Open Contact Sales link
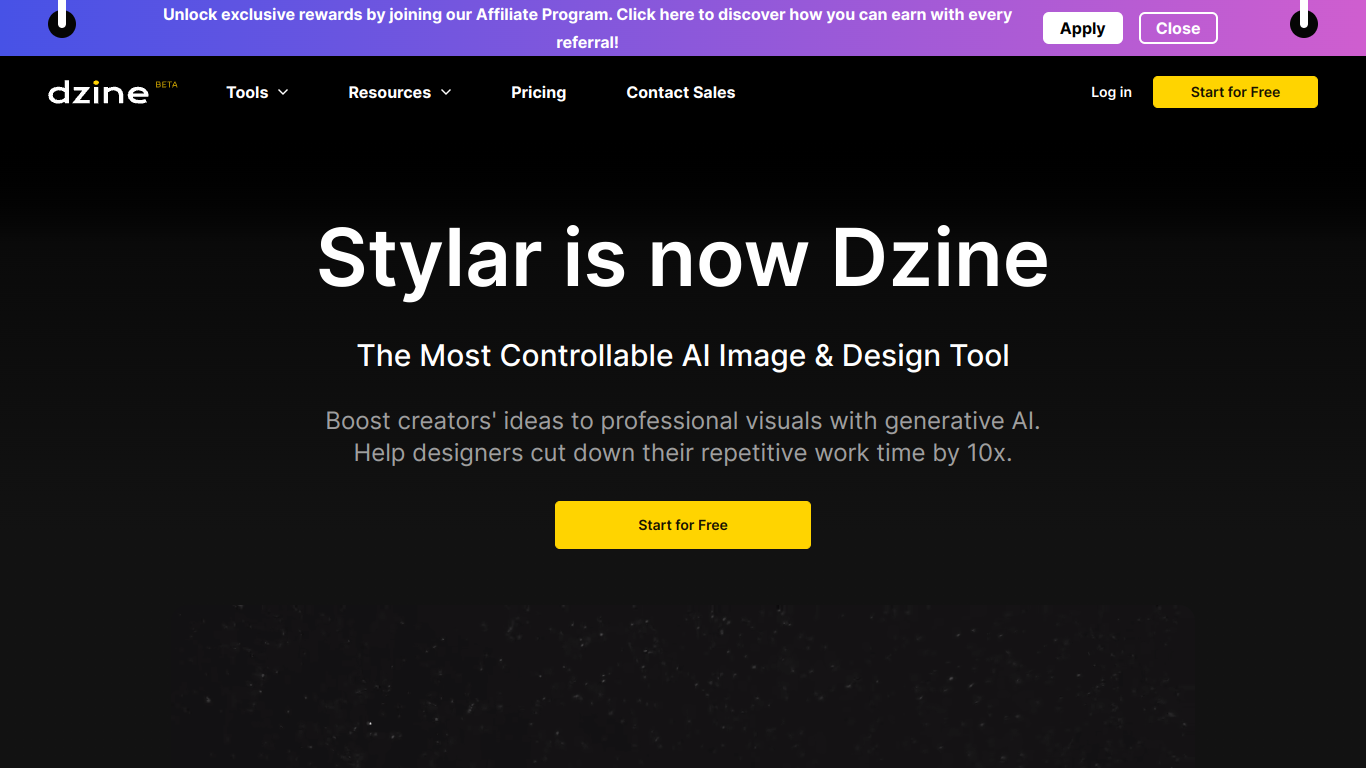The height and width of the screenshot is (768, 1366). [x=680, y=92]
